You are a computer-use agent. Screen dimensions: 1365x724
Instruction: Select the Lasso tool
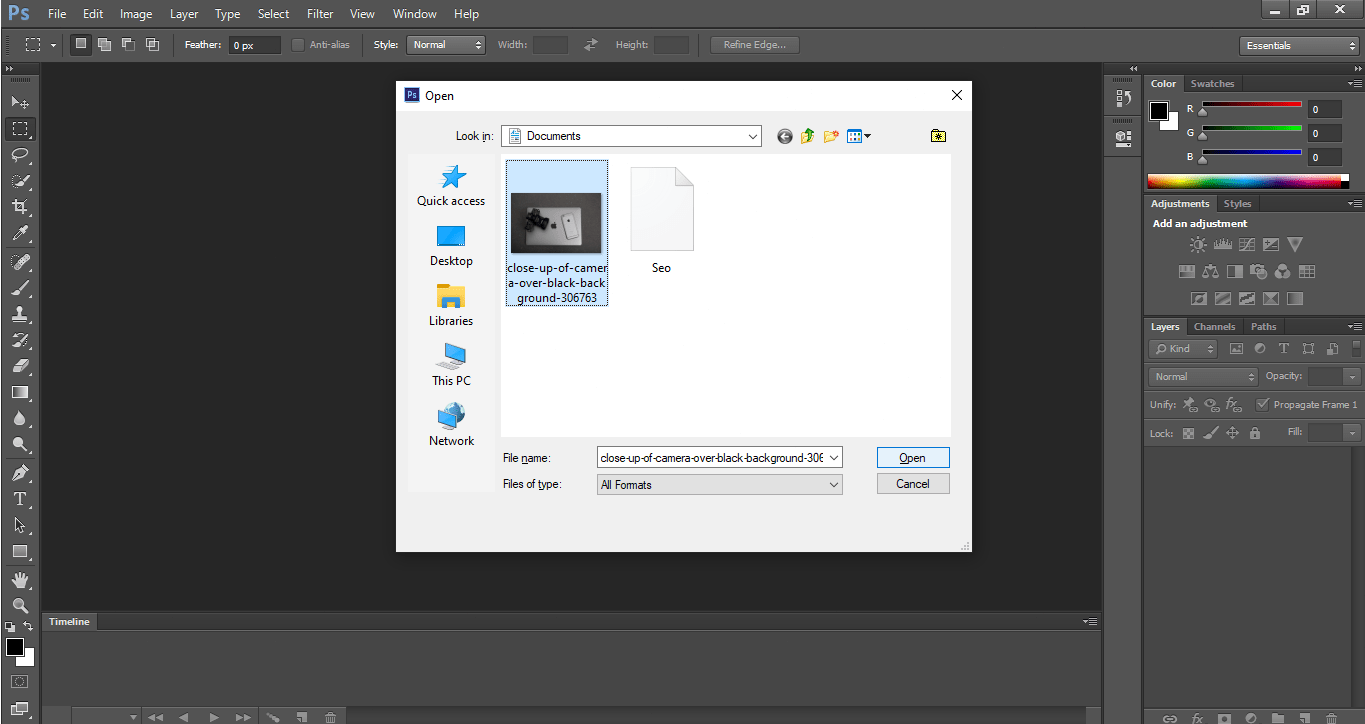[20, 155]
